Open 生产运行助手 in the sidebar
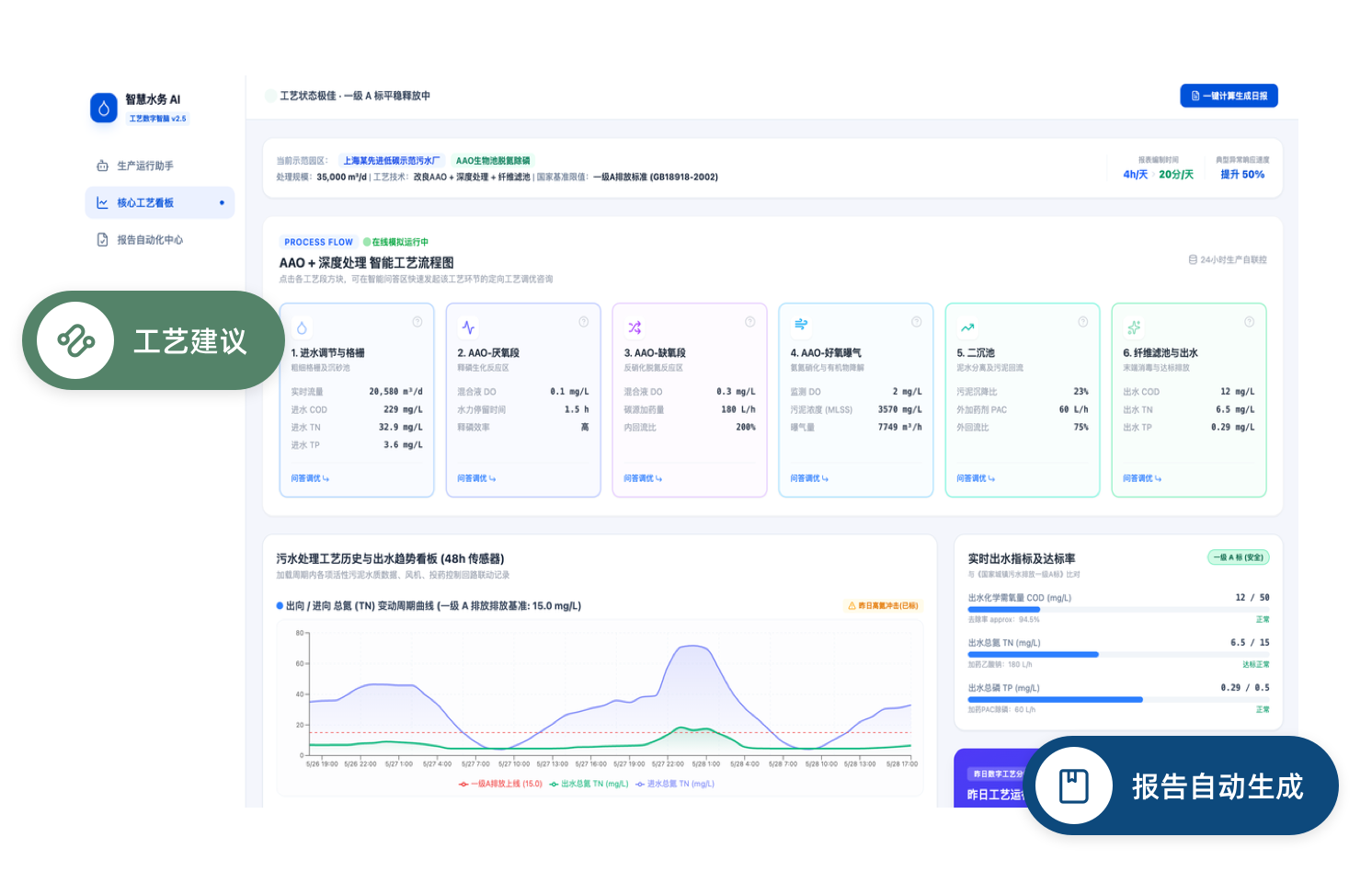1372x883 pixels. [160, 166]
